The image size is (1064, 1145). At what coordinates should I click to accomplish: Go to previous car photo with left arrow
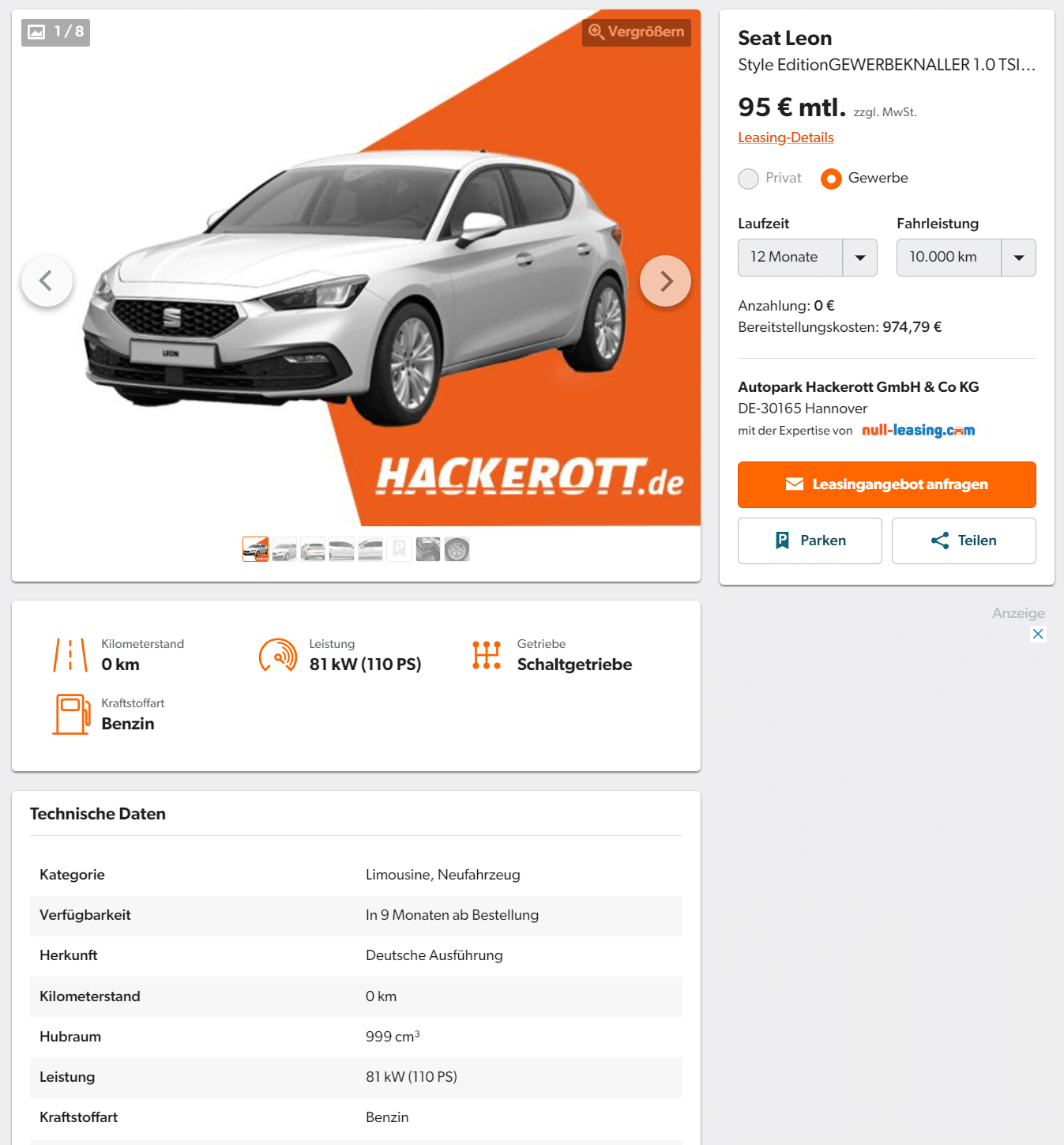pos(47,281)
